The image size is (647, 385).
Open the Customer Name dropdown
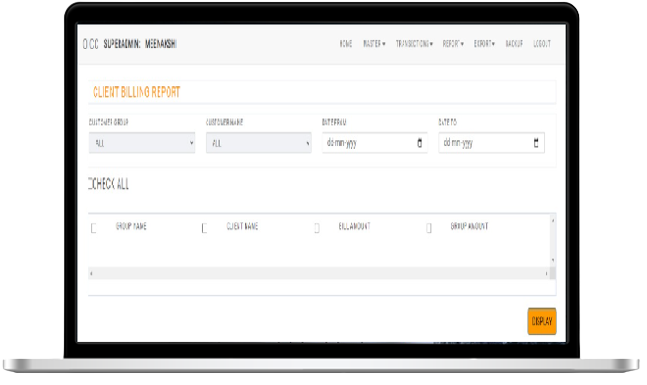pyautogui.click(x=259, y=143)
